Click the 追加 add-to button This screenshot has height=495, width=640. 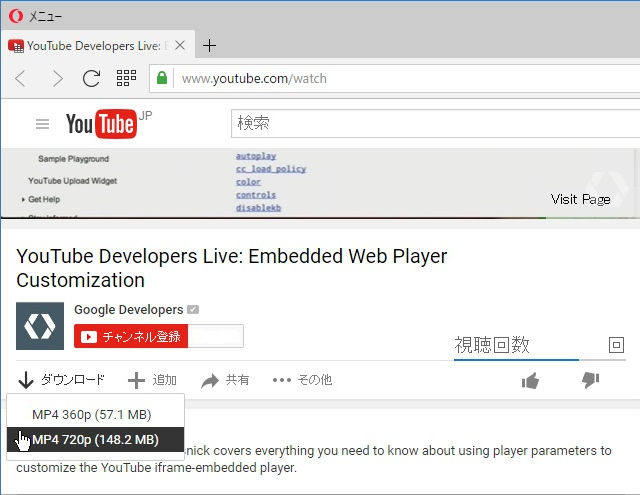[152, 380]
